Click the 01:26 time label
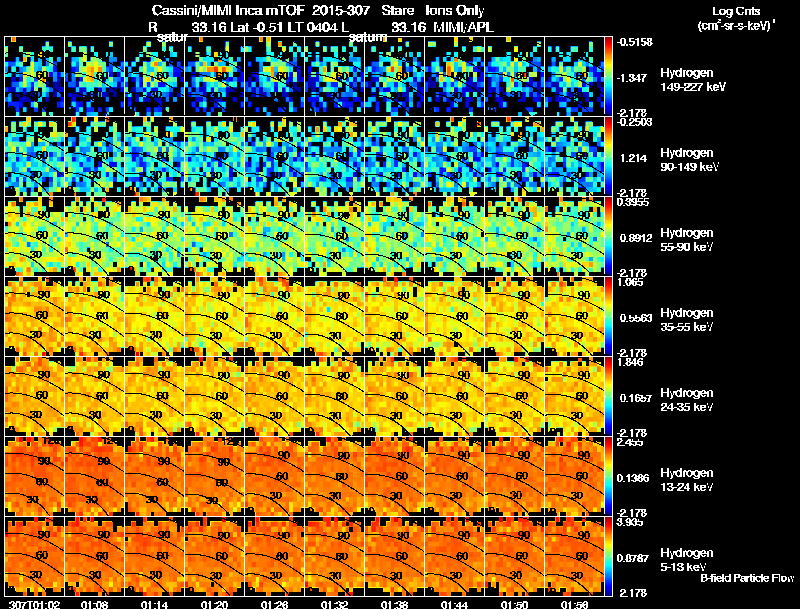Viewport: 800px width, 609px height. coord(274,604)
